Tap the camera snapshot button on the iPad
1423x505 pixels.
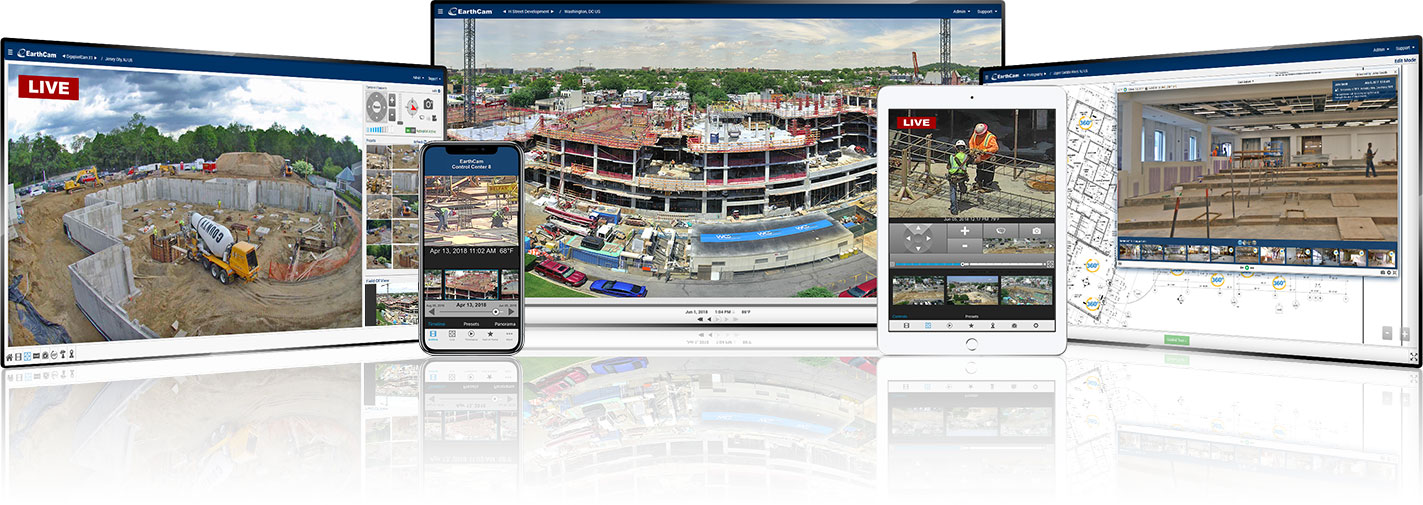(x=1037, y=231)
